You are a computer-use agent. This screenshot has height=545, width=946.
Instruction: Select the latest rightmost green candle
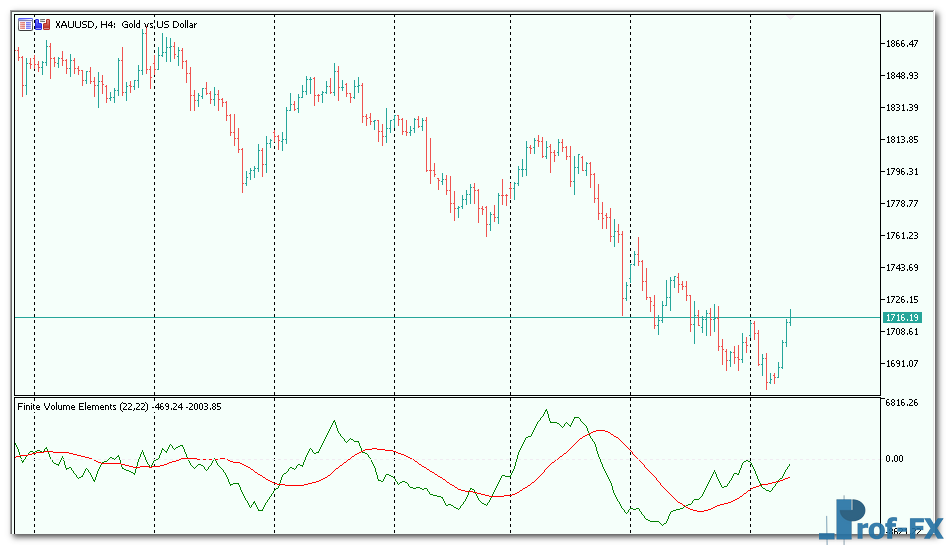tap(790, 318)
